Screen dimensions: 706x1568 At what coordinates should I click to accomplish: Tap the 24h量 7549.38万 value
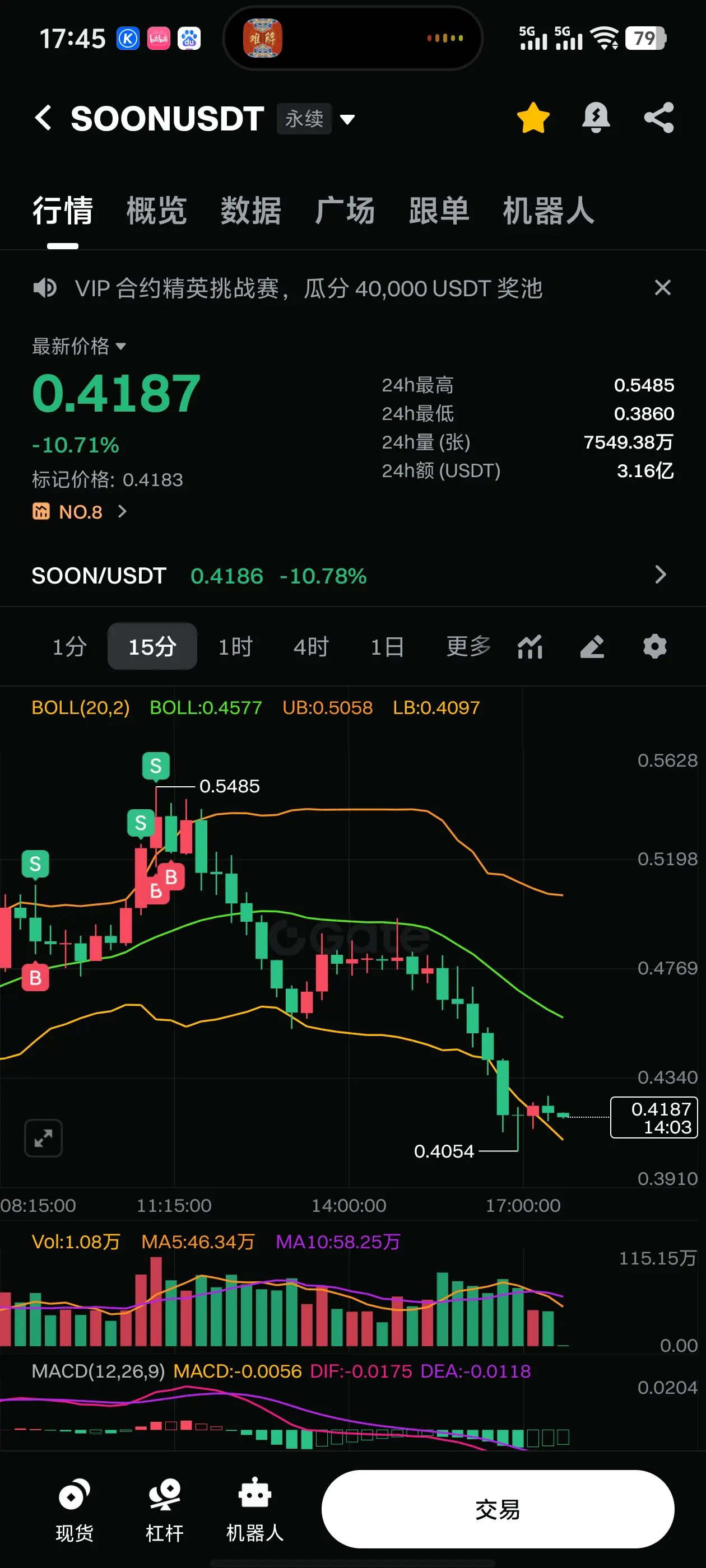click(x=628, y=442)
